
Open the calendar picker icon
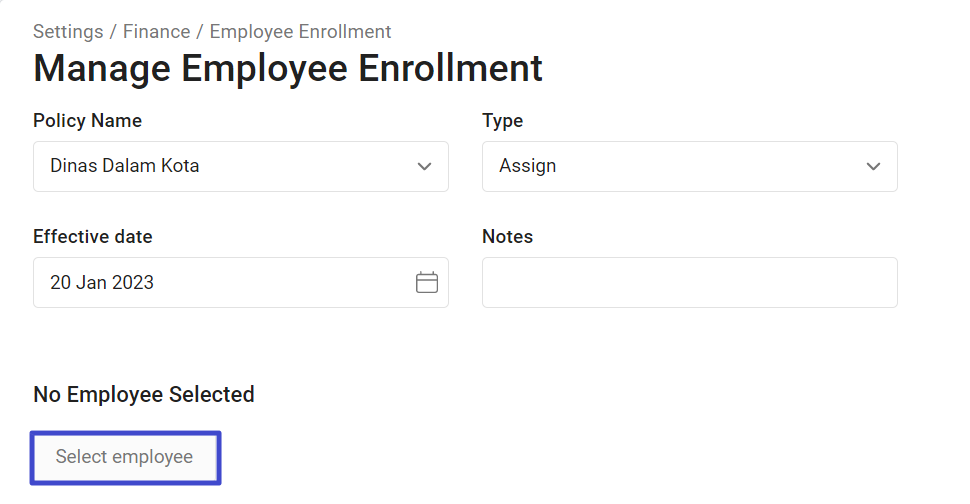pyautogui.click(x=426, y=283)
